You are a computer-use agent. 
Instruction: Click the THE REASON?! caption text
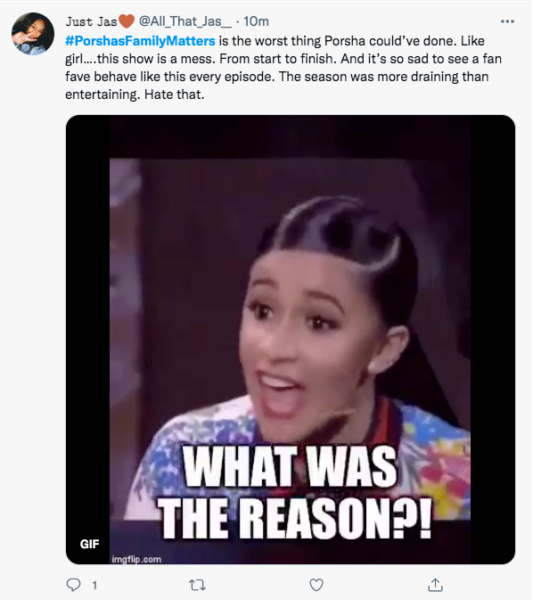point(295,518)
